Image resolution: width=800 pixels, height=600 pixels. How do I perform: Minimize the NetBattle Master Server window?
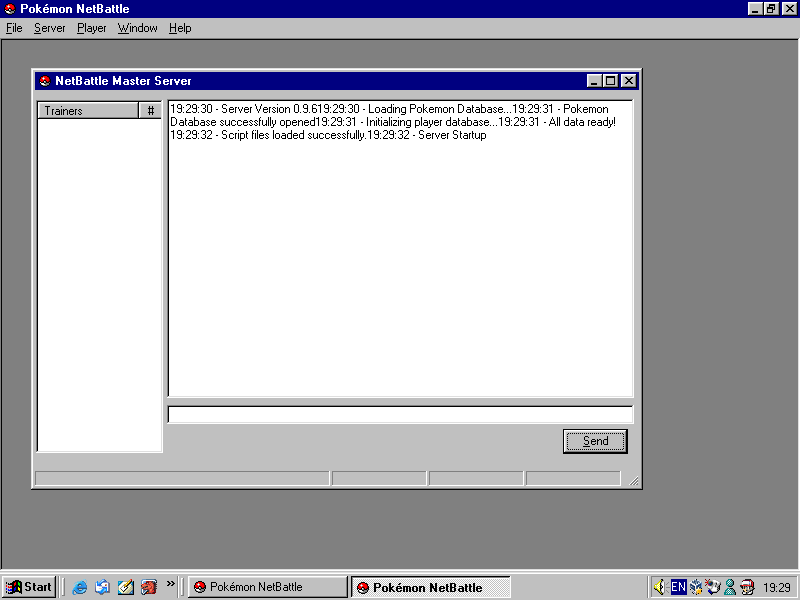[x=593, y=81]
